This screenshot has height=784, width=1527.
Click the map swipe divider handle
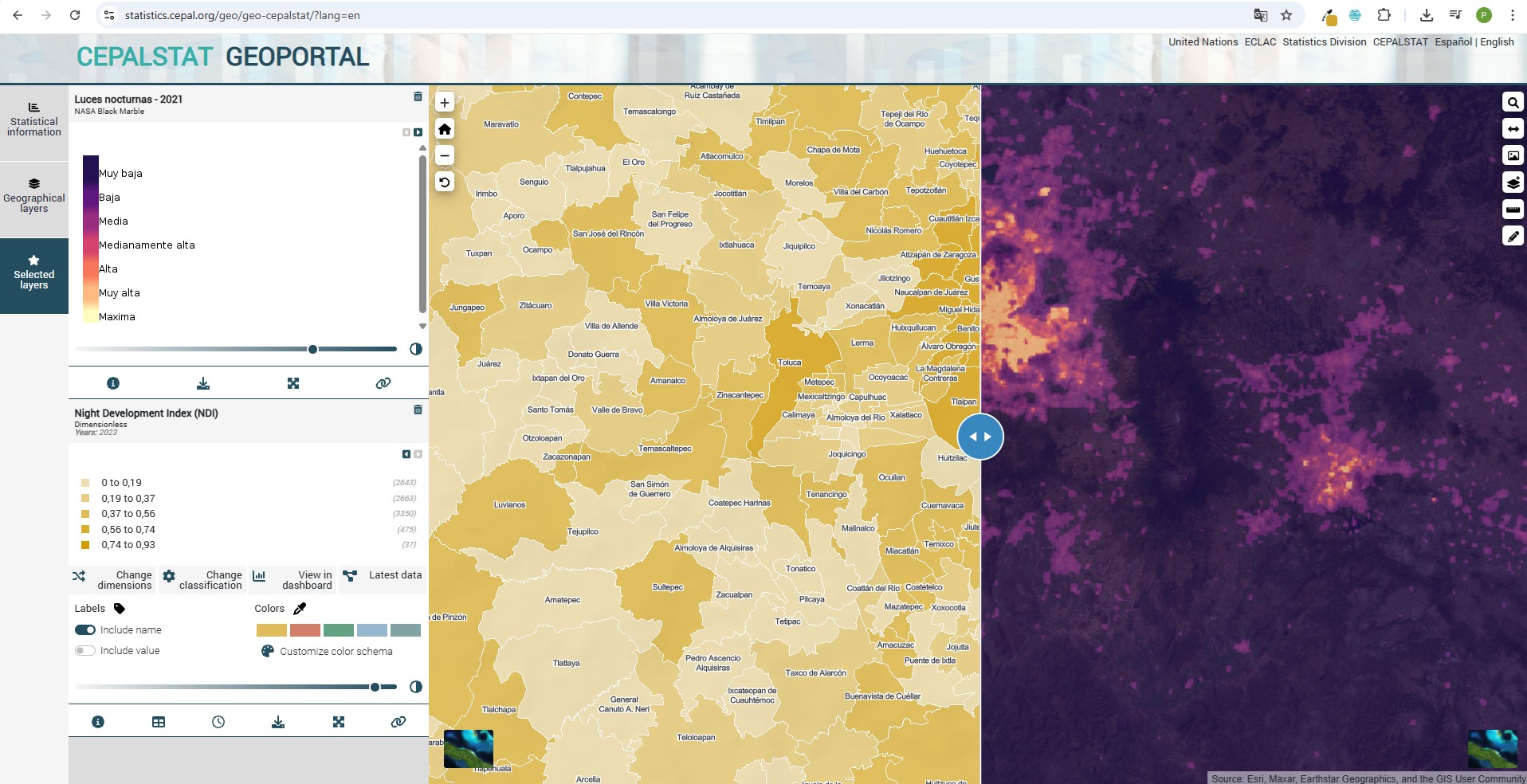(x=980, y=437)
